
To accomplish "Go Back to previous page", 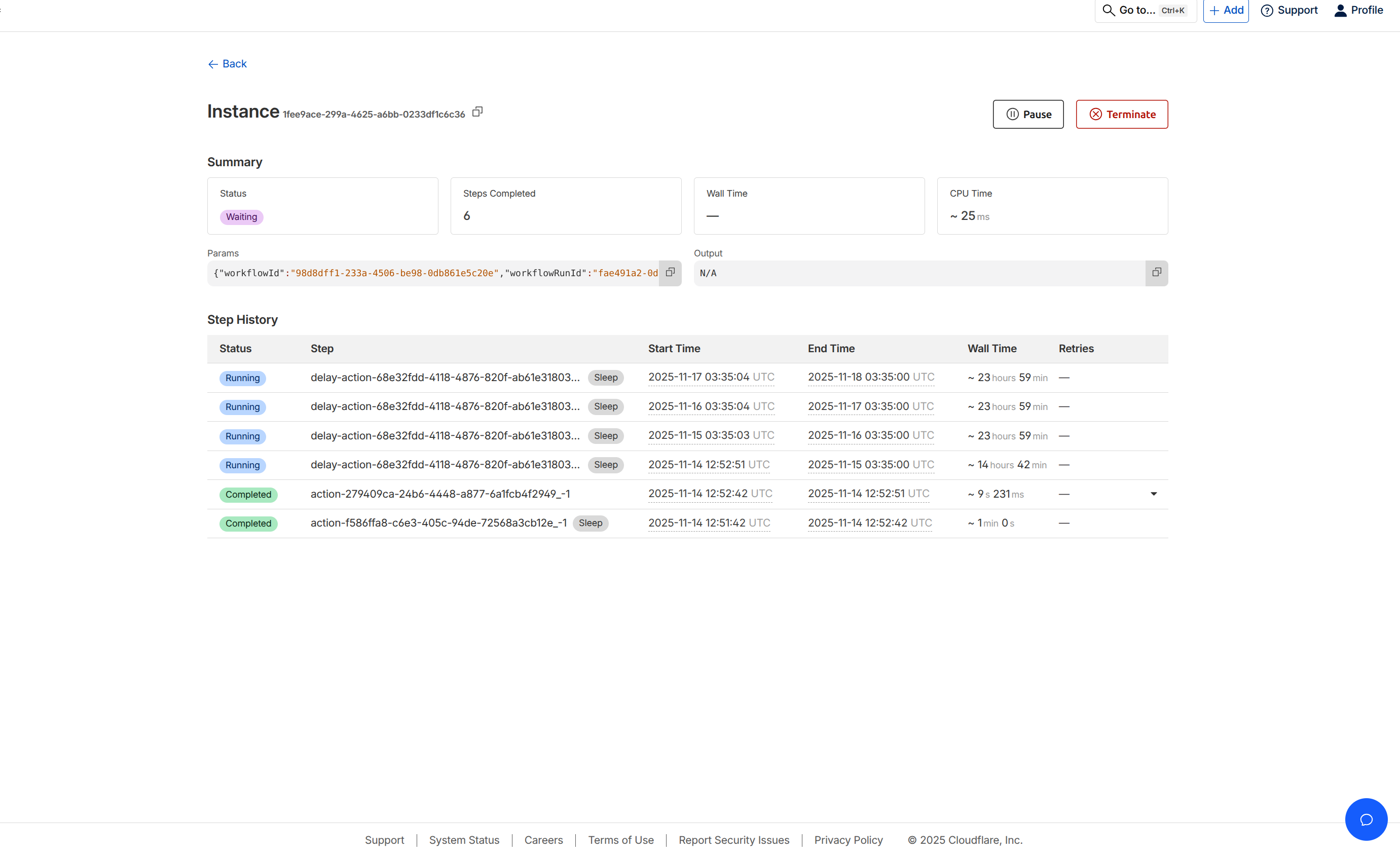I will (x=227, y=64).
